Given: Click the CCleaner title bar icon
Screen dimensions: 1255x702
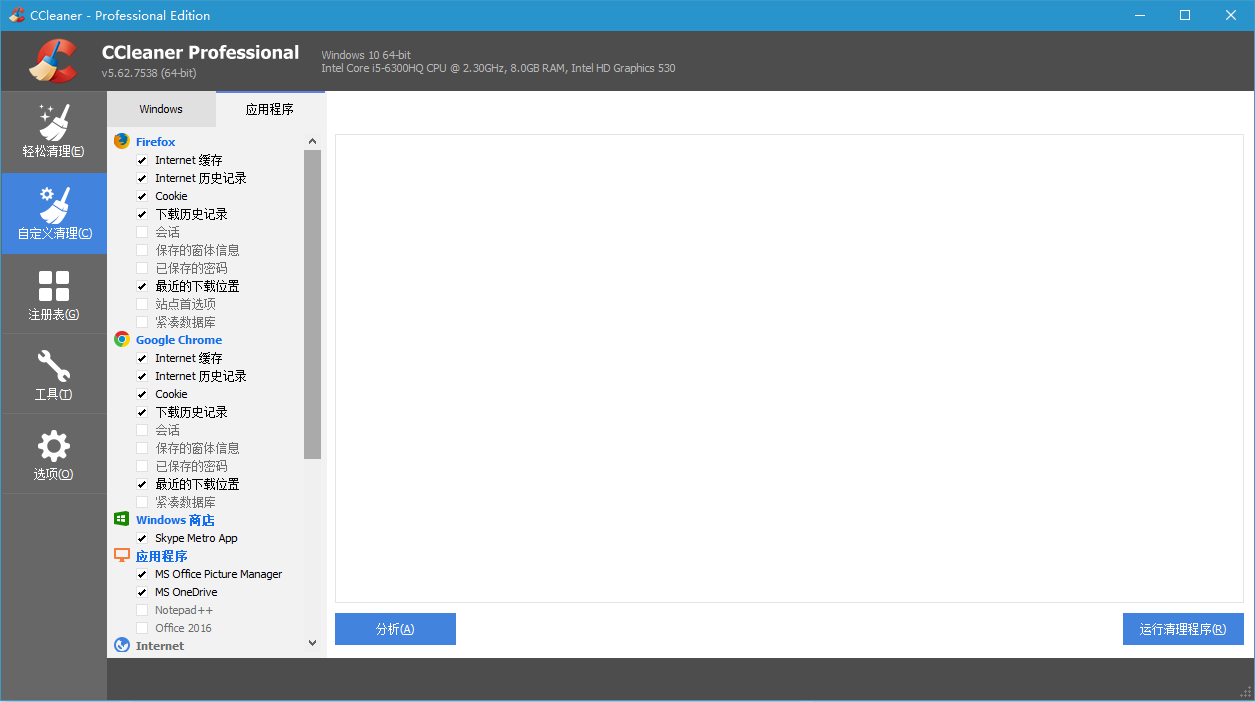Looking at the screenshot, I should [x=16, y=15].
